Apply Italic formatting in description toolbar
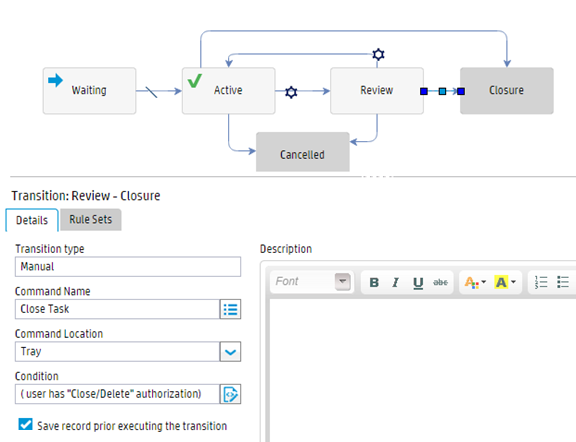576x442 pixels. (x=396, y=282)
